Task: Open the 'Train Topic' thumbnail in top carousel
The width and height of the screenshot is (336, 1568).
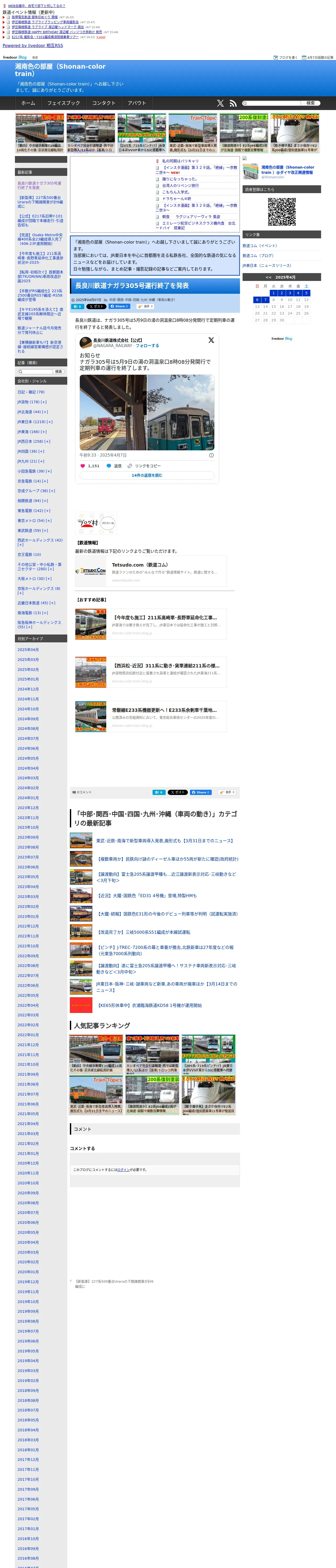Action: [193, 133]
